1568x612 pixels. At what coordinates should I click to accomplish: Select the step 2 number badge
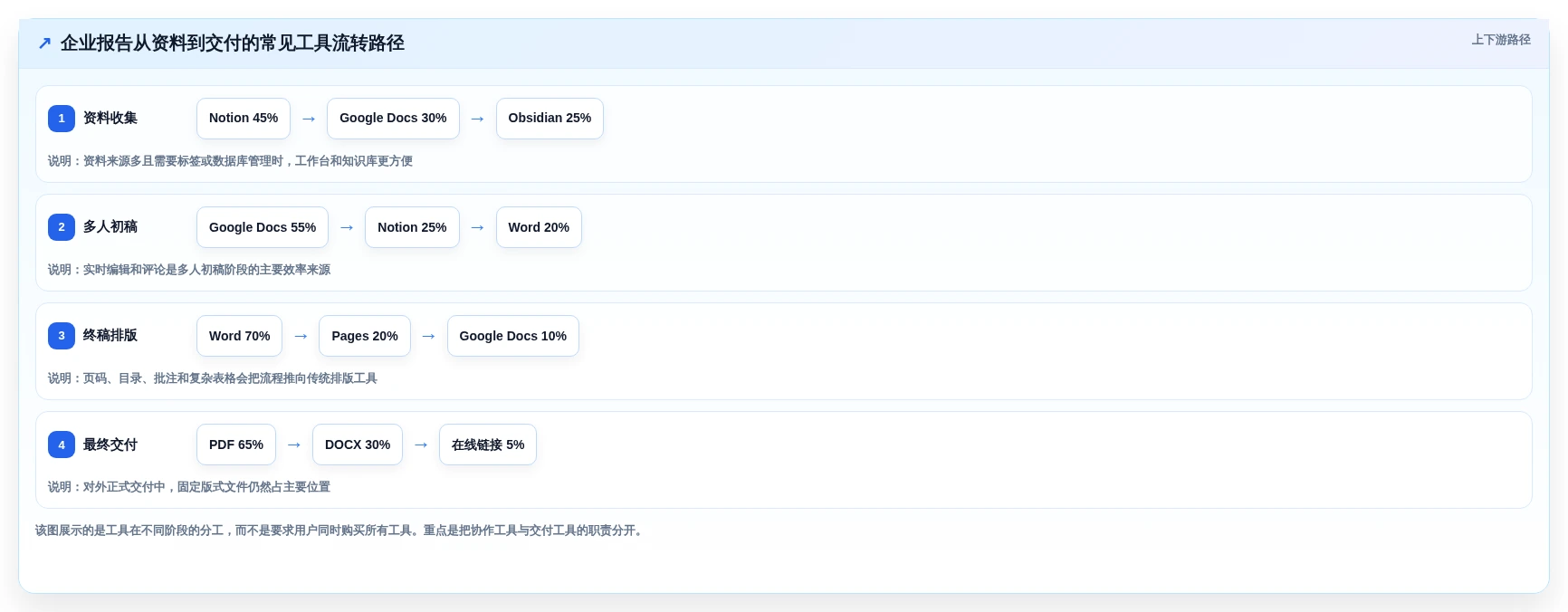pyautogui.click(x=62, y=227)
